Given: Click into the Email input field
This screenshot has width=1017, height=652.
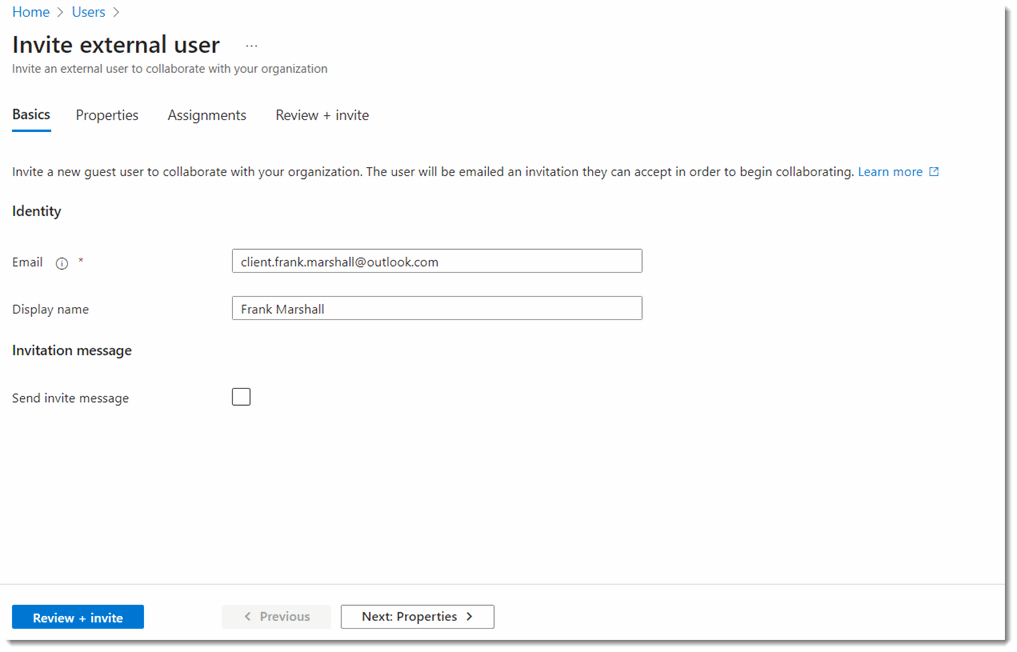Looking at the screenshot, I should point(437,261).
